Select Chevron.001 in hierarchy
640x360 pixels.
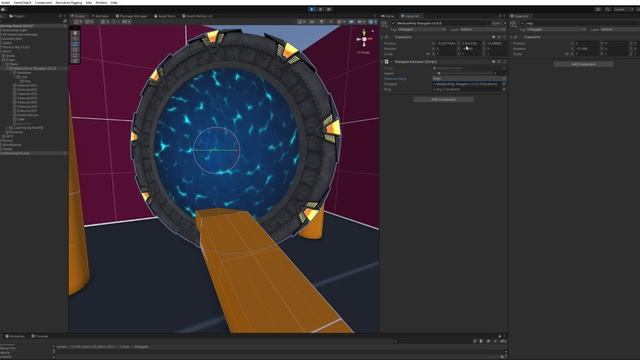pos(27,85)
